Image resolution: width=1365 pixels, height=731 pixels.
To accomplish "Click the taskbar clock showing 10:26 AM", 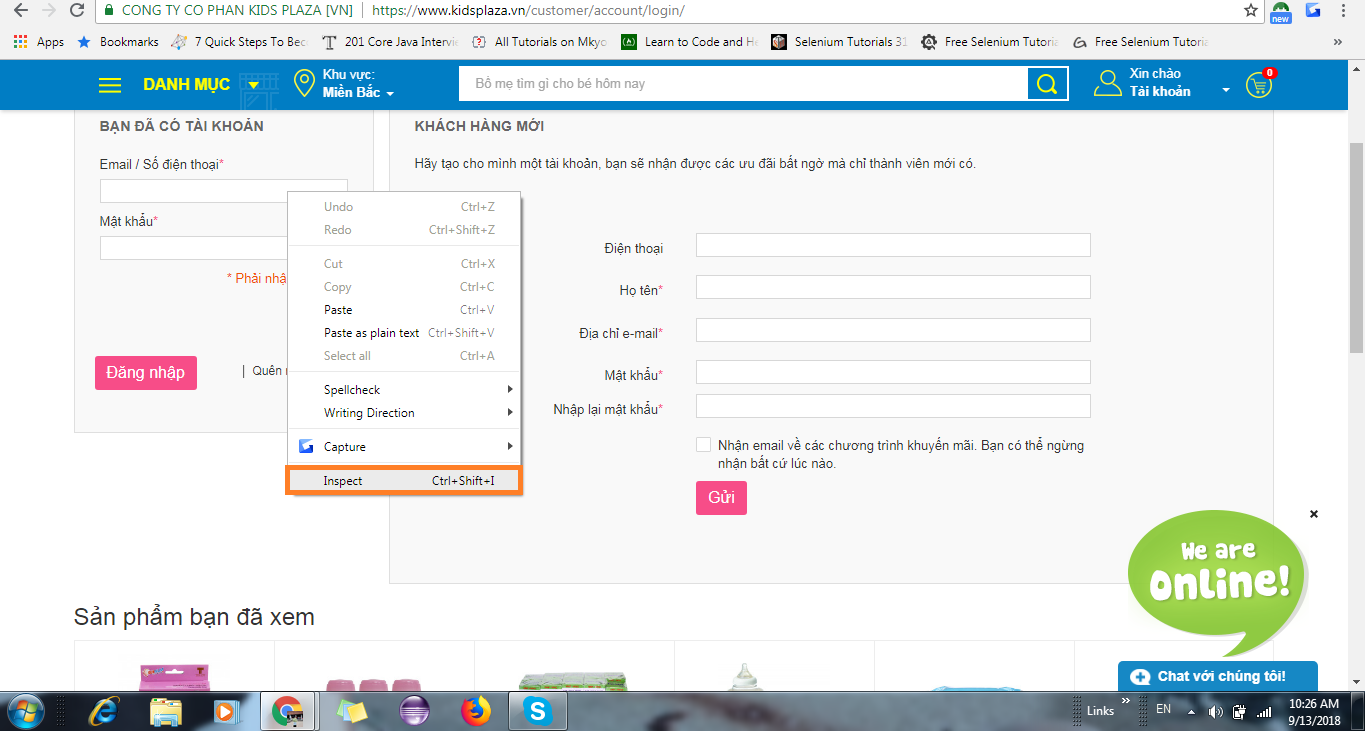I will pos(1315,712).
